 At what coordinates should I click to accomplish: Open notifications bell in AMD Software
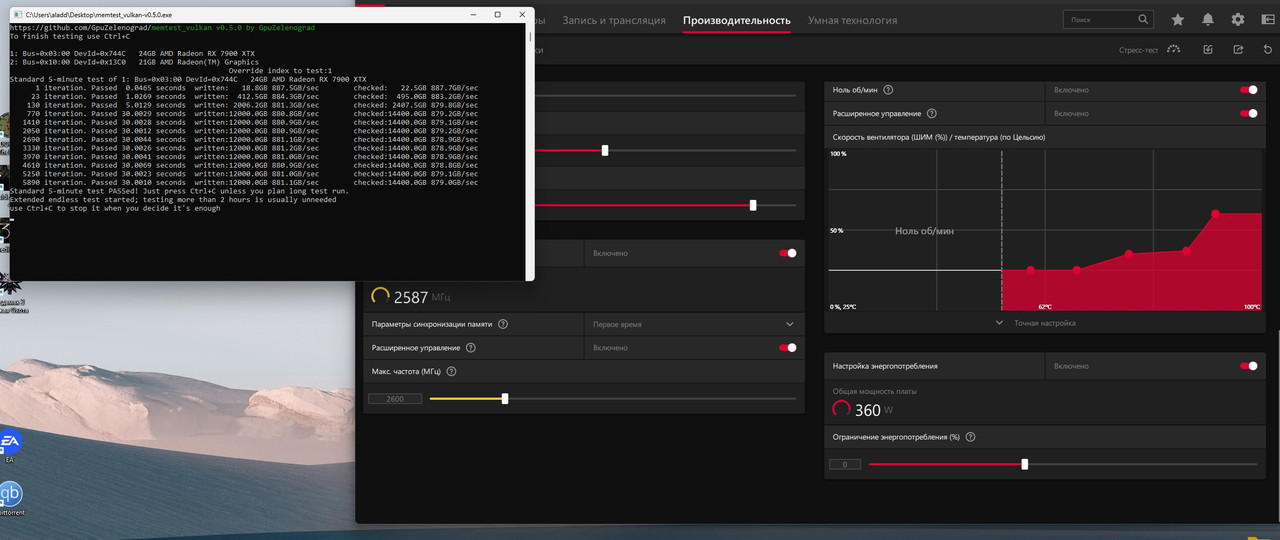tap(1208, 20)
